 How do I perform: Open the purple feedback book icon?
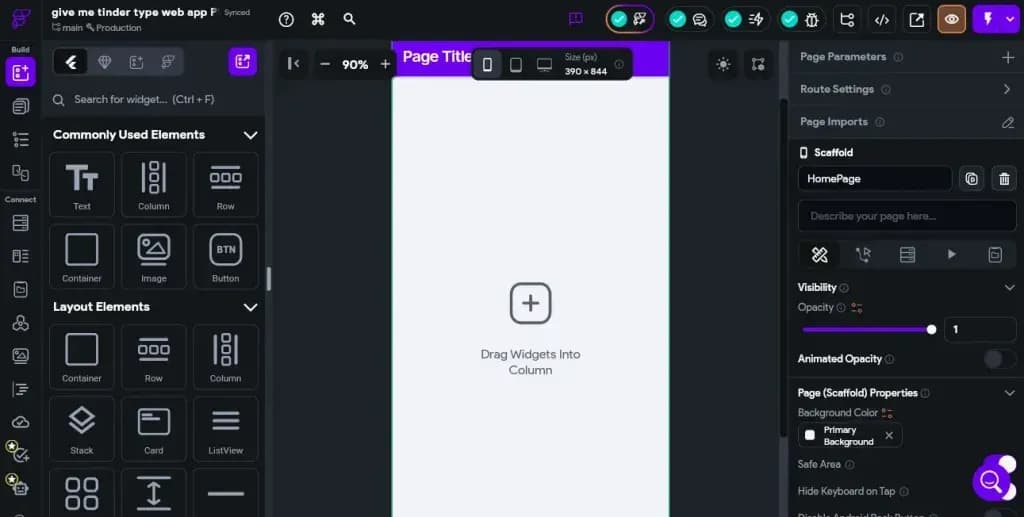[575, 19]
